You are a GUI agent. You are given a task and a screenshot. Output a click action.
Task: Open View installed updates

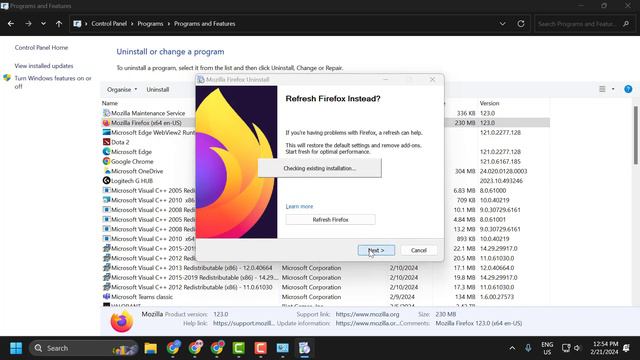point(44,66)
